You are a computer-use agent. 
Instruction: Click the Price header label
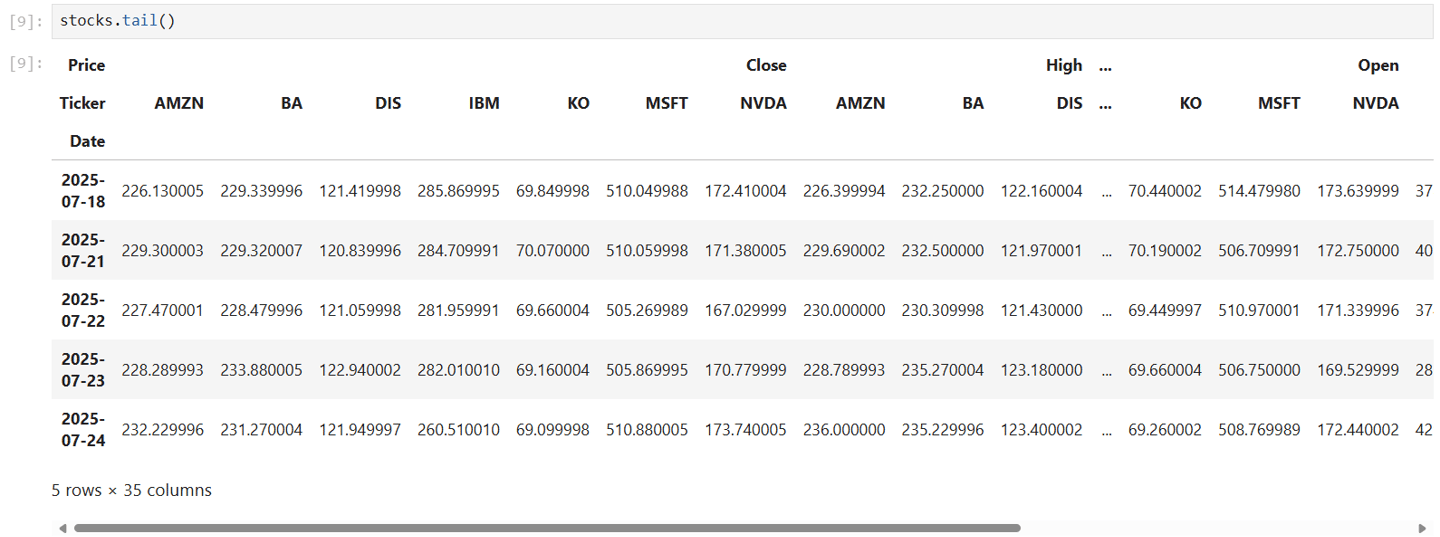tap(86, 65)
